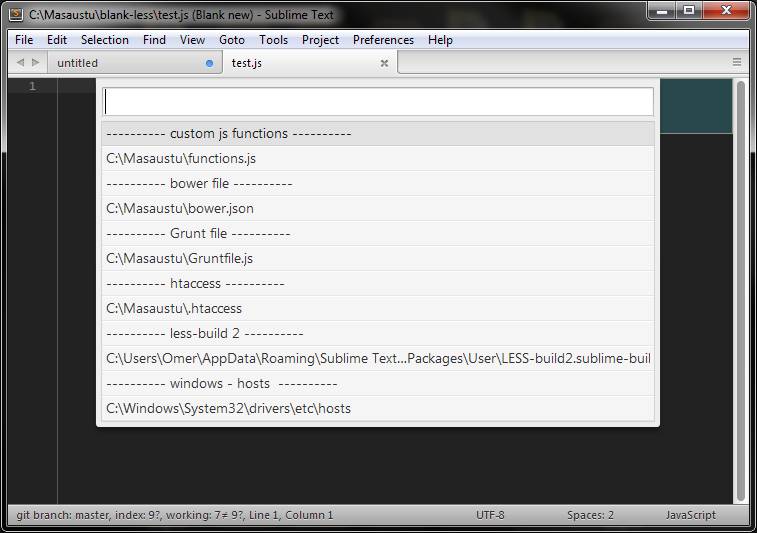The height and width of the screenshot is (533, 757).
Task: Open the Help menu
Action: (440, 40)
